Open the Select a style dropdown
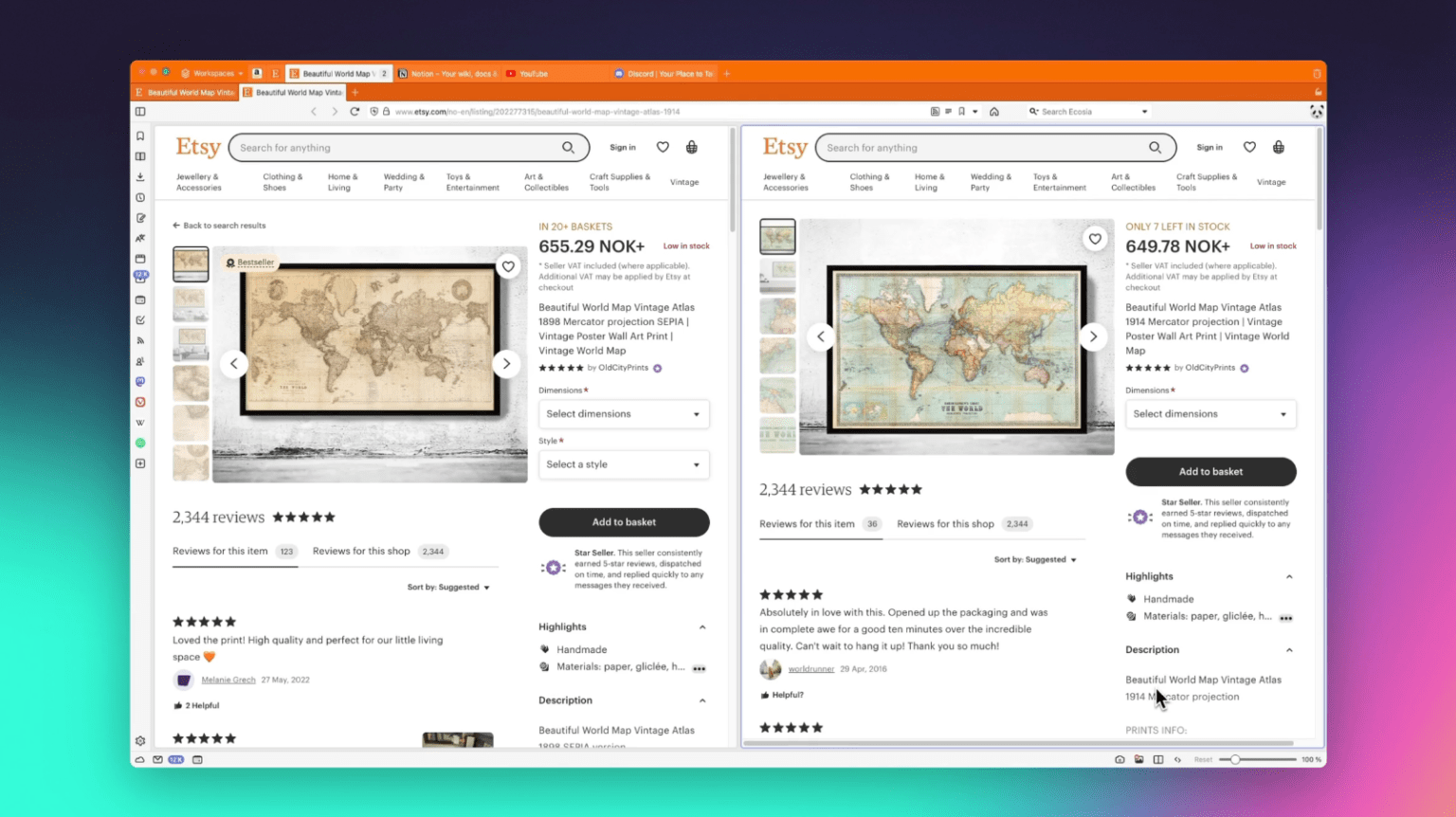This screenshot has height=817, width=1456. [x=624, y=464]
